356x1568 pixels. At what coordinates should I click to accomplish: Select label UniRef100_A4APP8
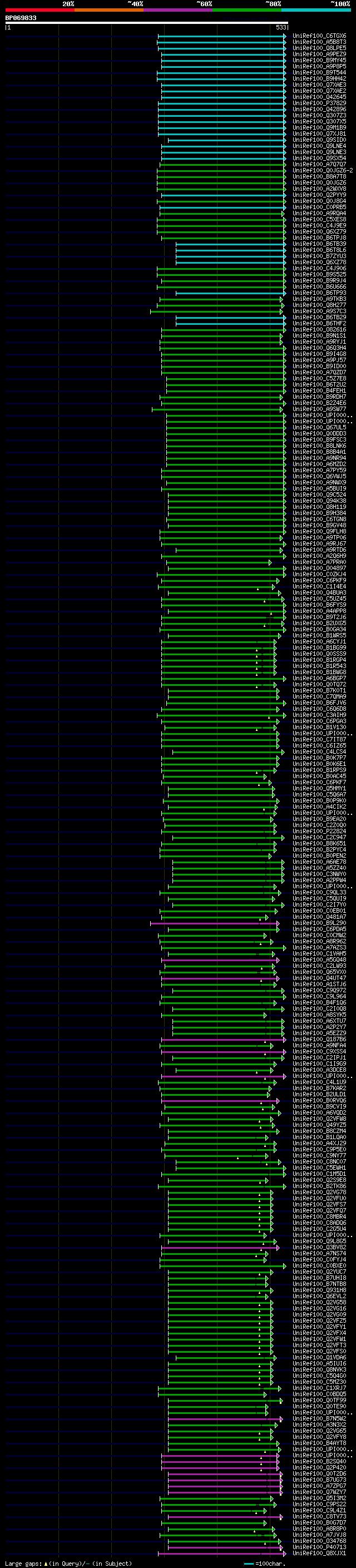coord(319,611)
